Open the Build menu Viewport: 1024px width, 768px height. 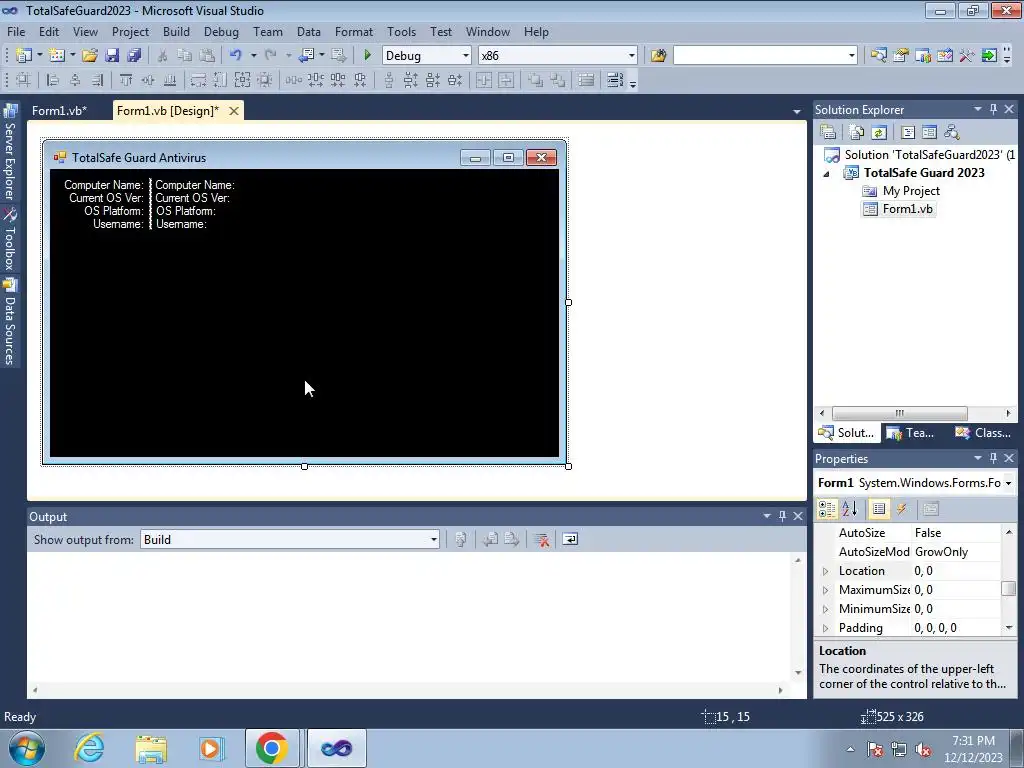coord(176,31)
